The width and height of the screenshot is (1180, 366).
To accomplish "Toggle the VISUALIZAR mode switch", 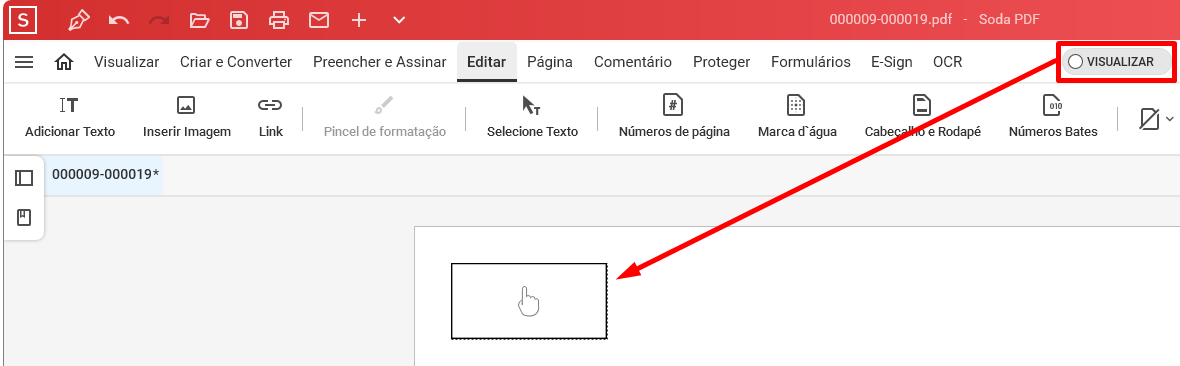I will [x=1116, y=62].
